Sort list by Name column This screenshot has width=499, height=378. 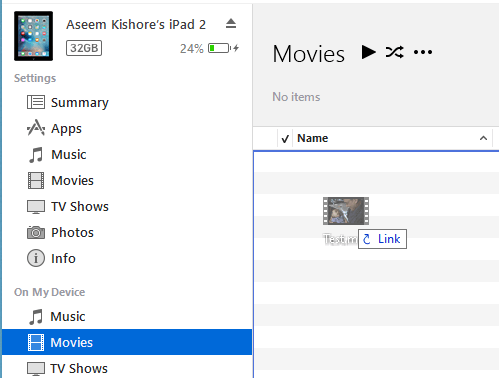click(313, 138)
